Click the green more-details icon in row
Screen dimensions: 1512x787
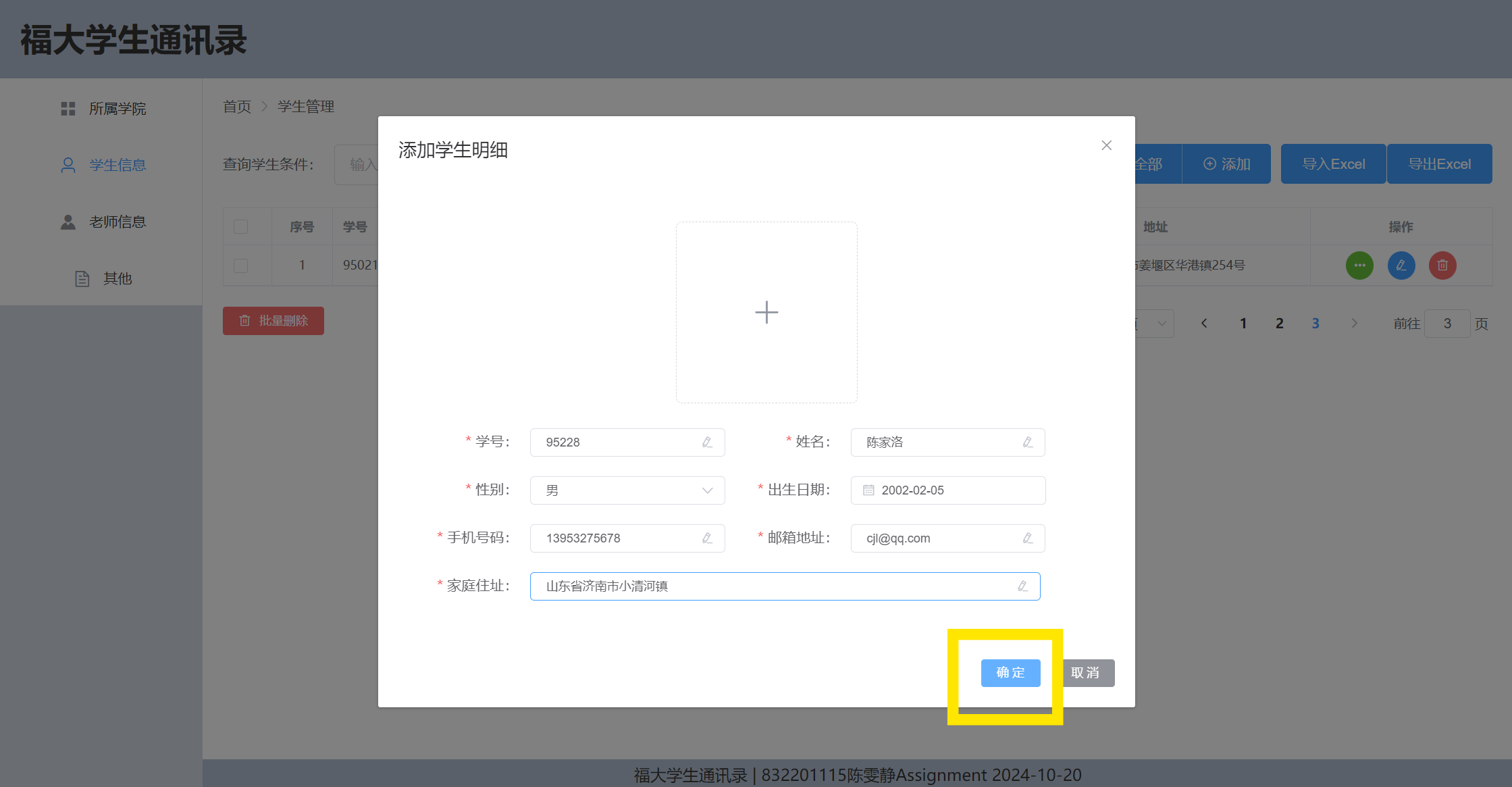[x=1359, y=265]
